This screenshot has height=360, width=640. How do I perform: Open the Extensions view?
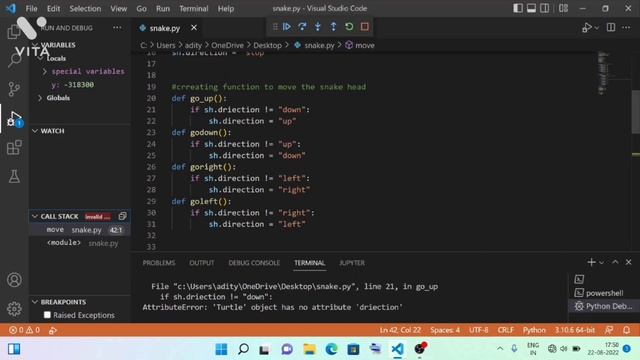pyautogui.click(x=14, y=147)
